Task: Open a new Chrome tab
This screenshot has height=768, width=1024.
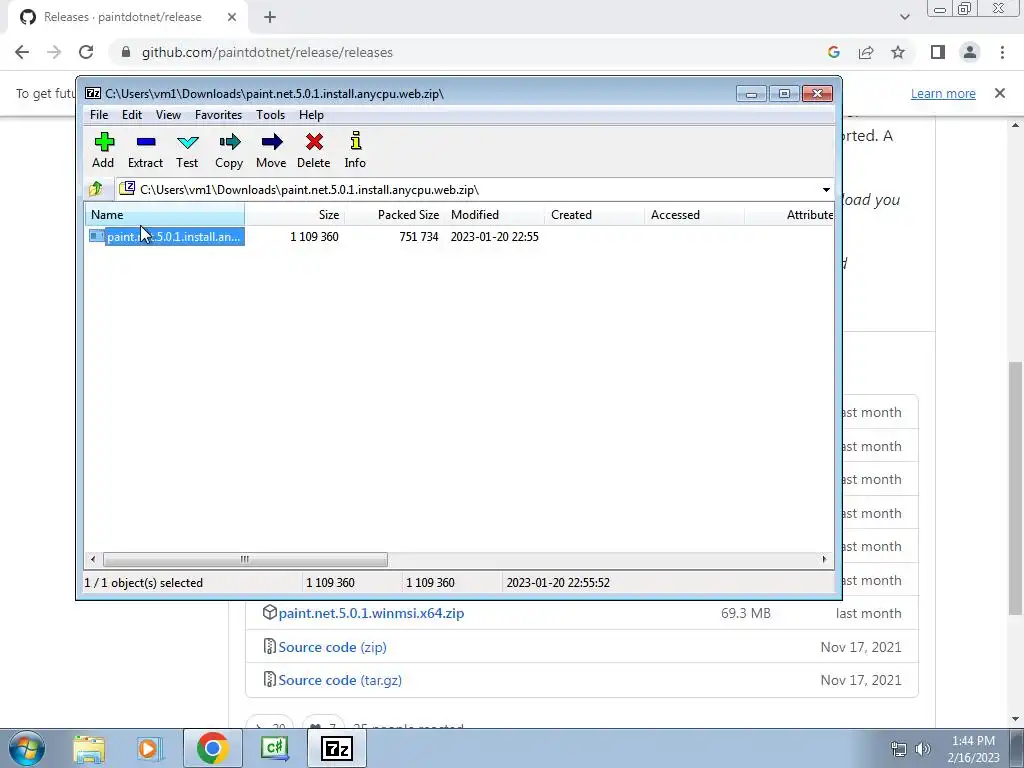Action: [x=270, y=17]
